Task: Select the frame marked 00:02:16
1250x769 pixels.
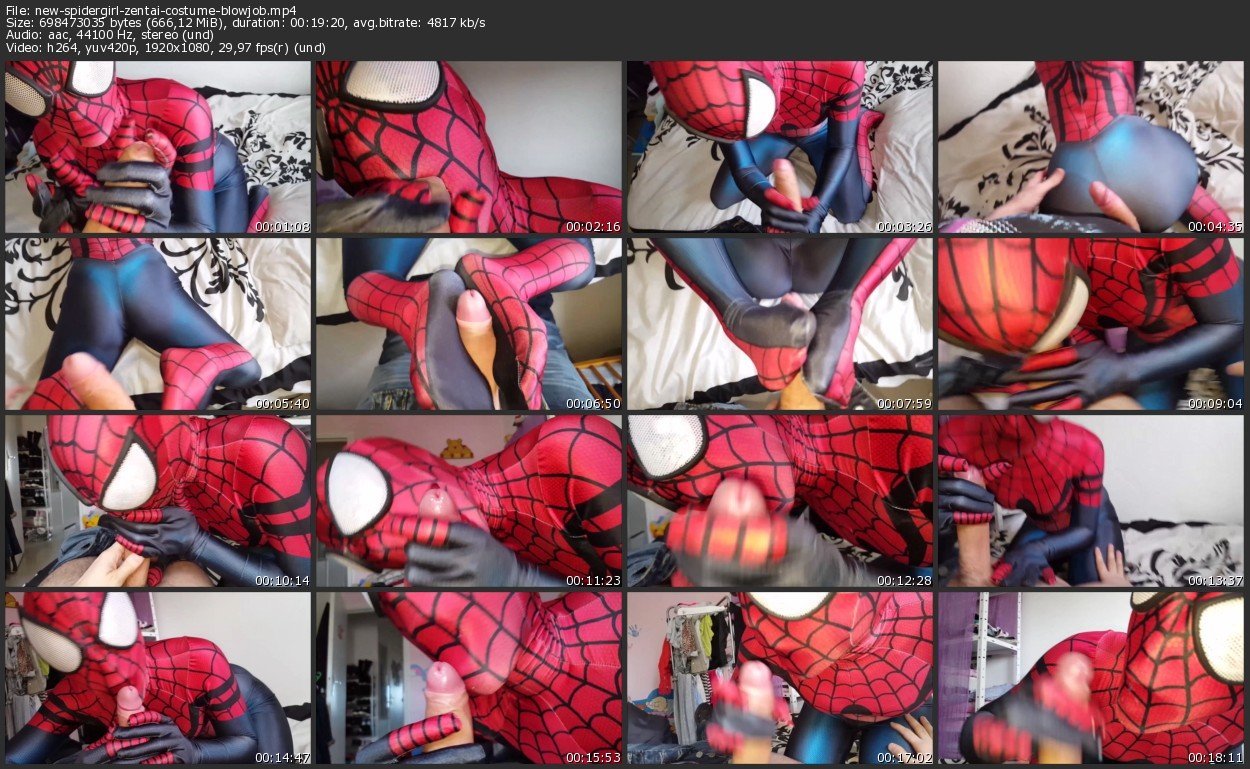Action: click(469, 148)
